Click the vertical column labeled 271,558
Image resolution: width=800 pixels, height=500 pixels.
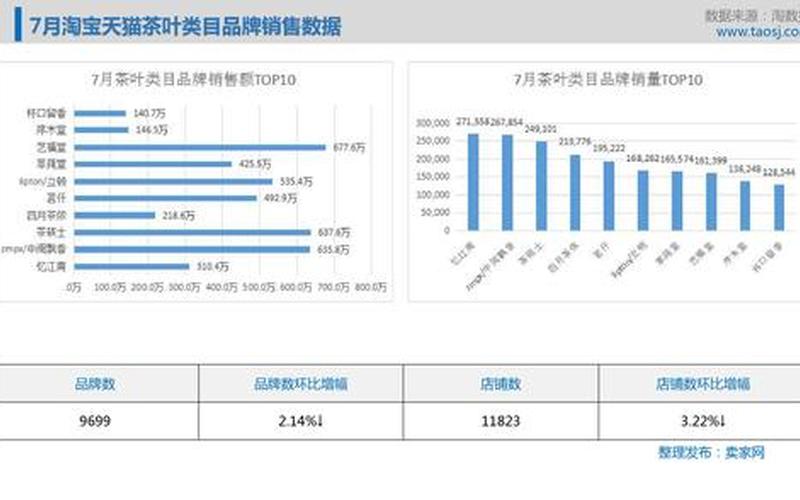coord(473,182)
